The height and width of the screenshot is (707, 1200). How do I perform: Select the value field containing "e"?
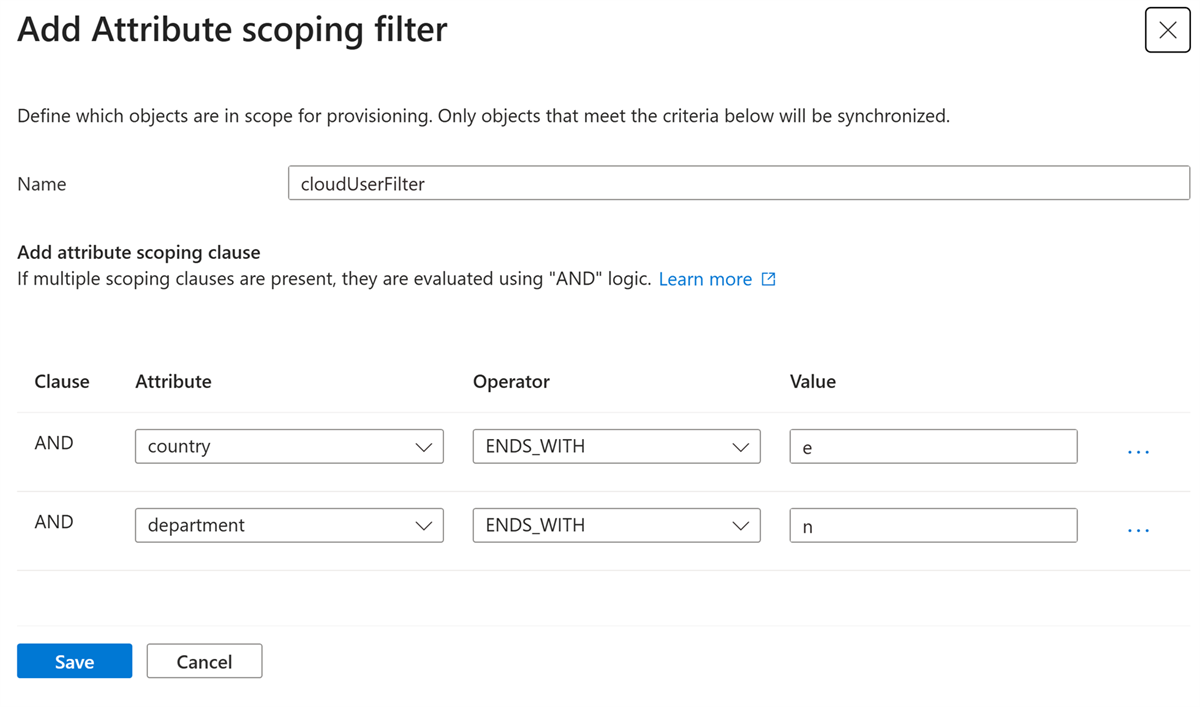click(x=933, y=446)
